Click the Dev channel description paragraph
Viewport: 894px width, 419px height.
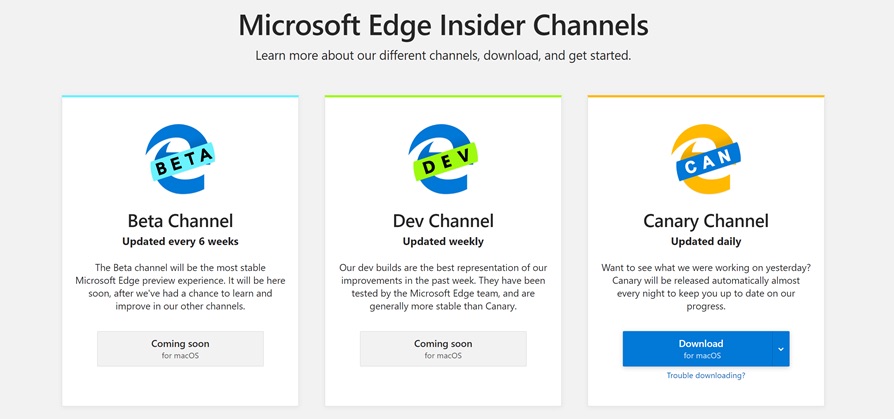[x=443, y=287]
